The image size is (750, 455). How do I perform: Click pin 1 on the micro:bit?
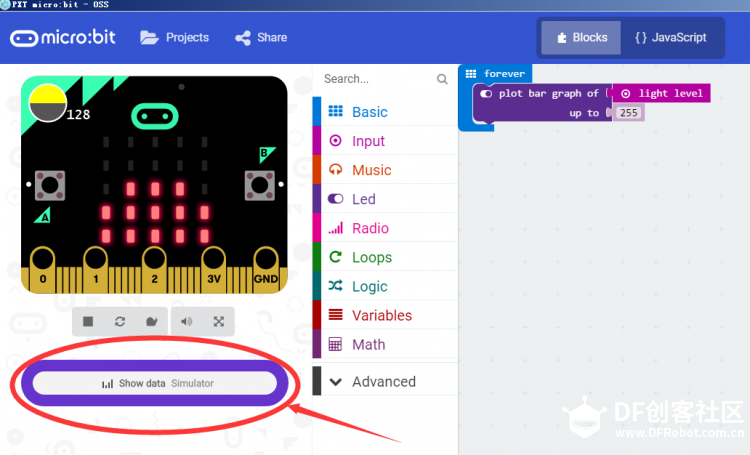[x=95, y=269]
